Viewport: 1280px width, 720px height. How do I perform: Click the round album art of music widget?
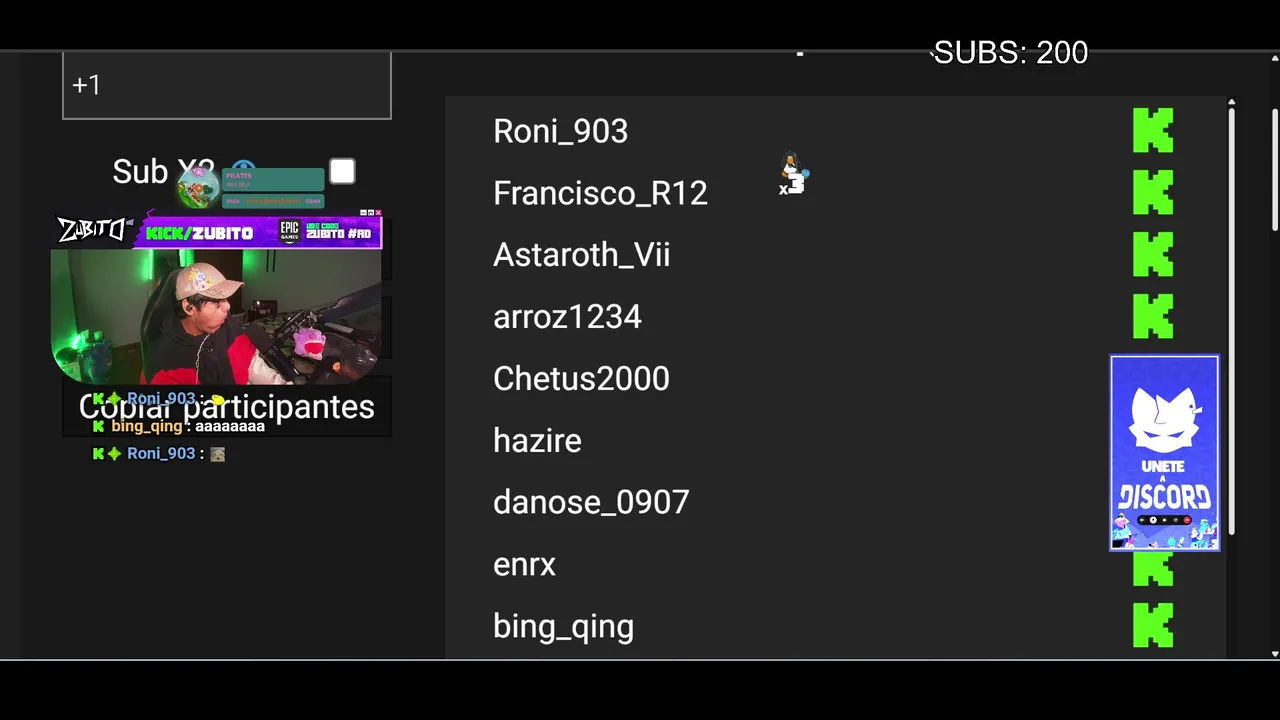198,187
